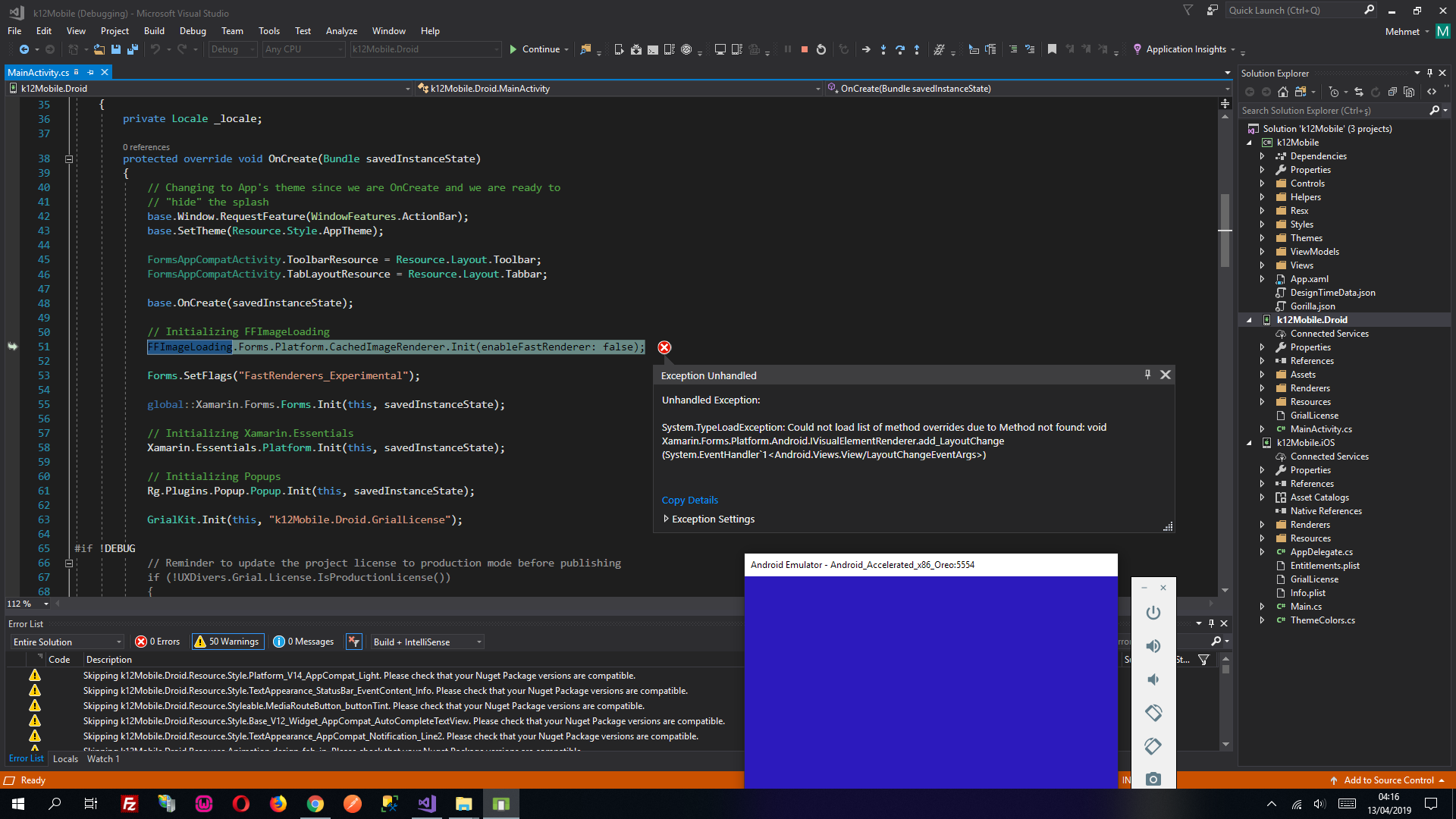Show next statement arrow icon

(866, 49)
